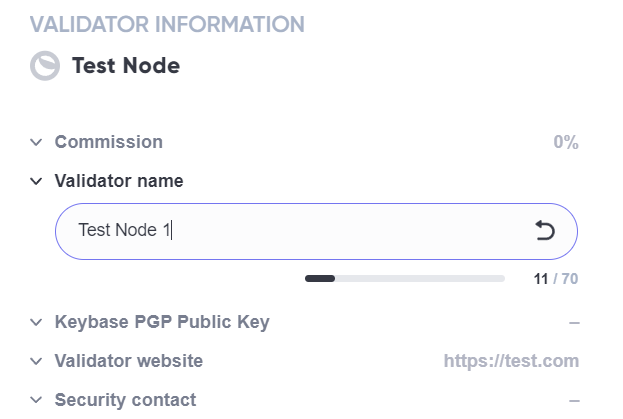Viewport: 623px width, 419px height.
Task: Click the Keybase PGP key dash value
Action: (x=574, y=322)
